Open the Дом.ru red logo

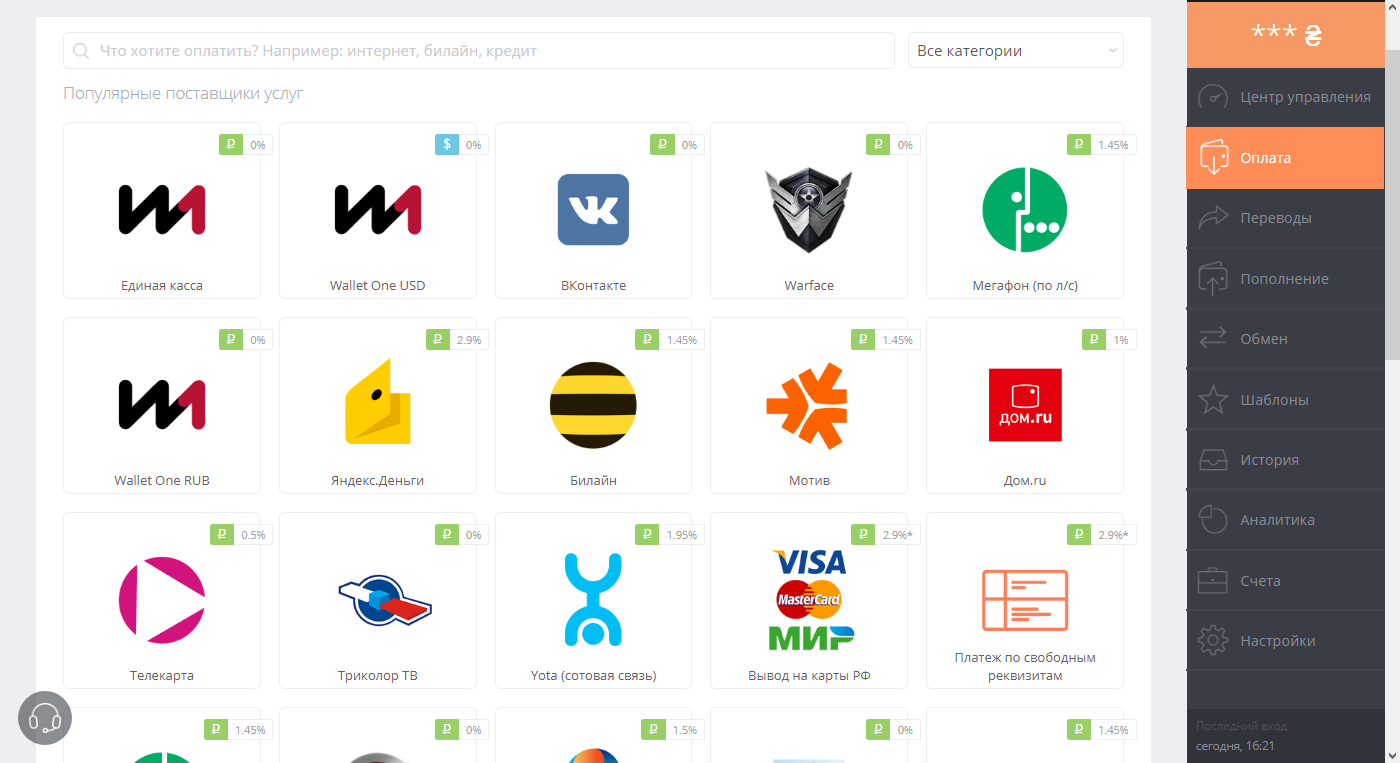tap(1025, 405)
